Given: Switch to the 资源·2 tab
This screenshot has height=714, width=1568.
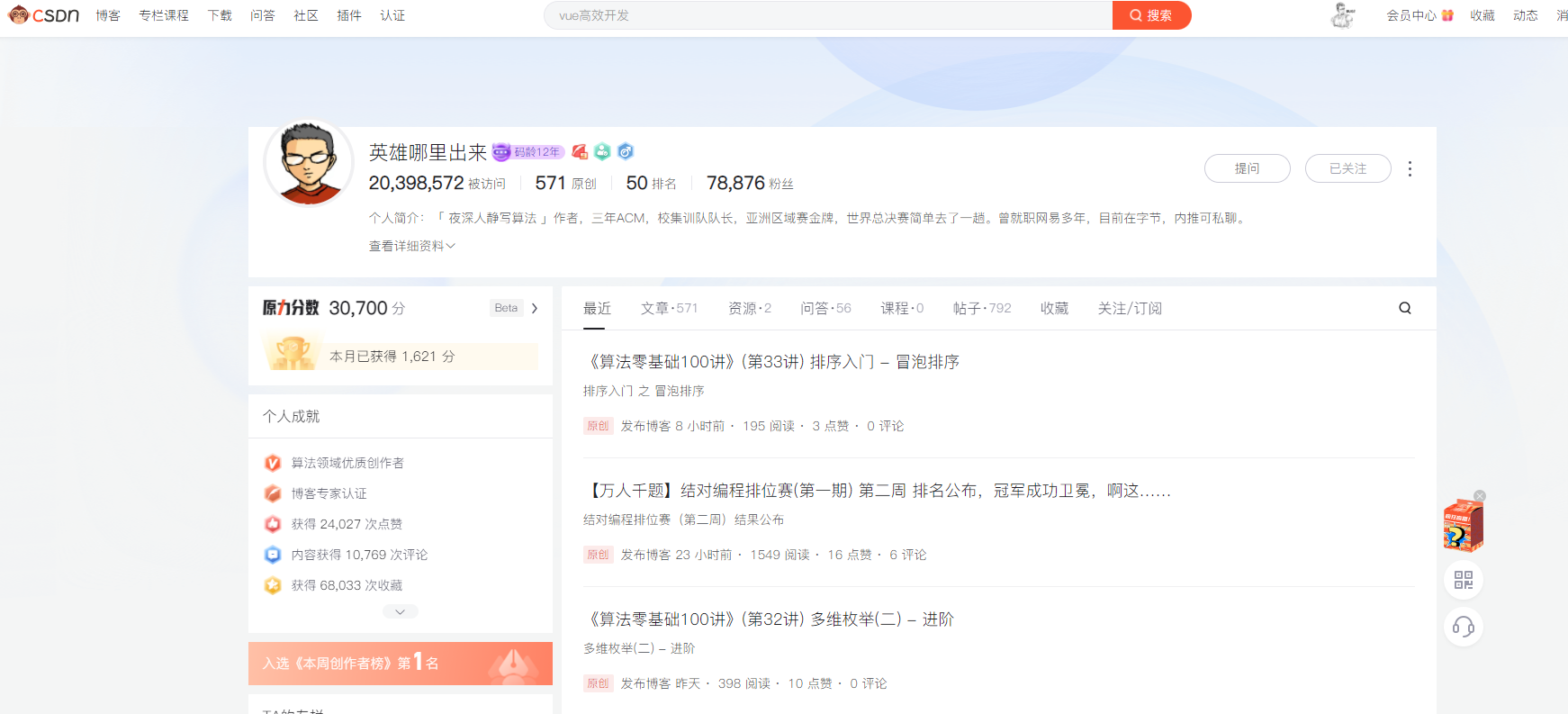Looking at the screenshot, I should [x=750, y=308].
